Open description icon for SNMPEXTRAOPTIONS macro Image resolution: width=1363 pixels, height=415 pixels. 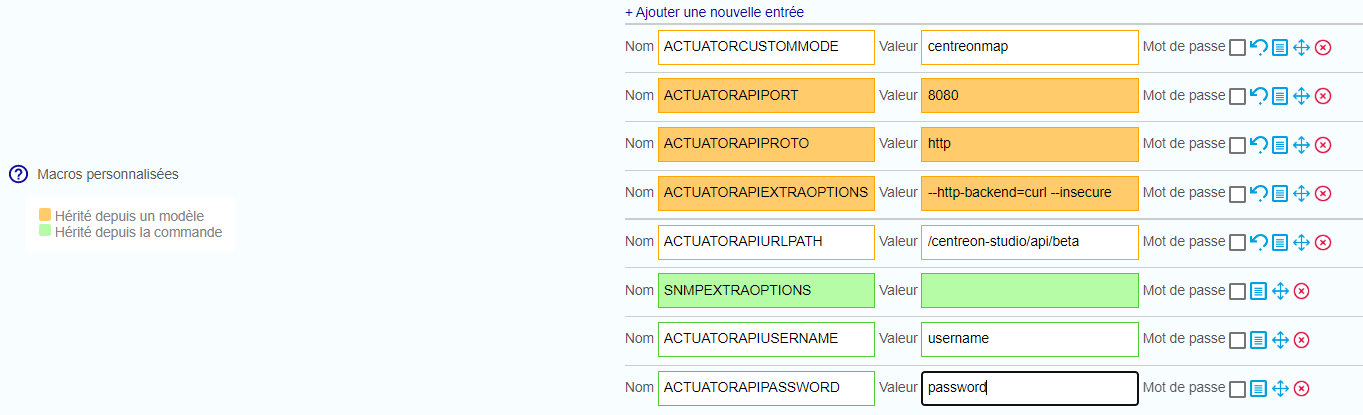[x=1259, y=291]
